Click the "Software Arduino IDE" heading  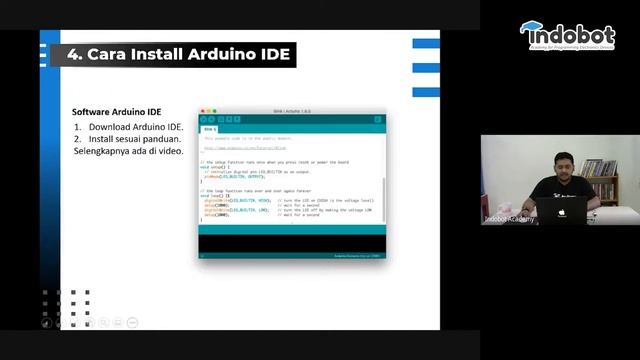[117, 112]
